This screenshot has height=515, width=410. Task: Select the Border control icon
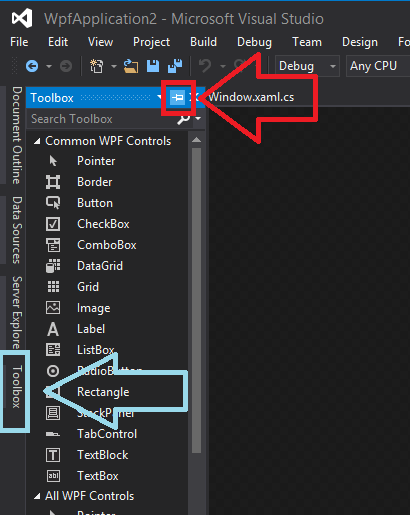pos(53,182)
